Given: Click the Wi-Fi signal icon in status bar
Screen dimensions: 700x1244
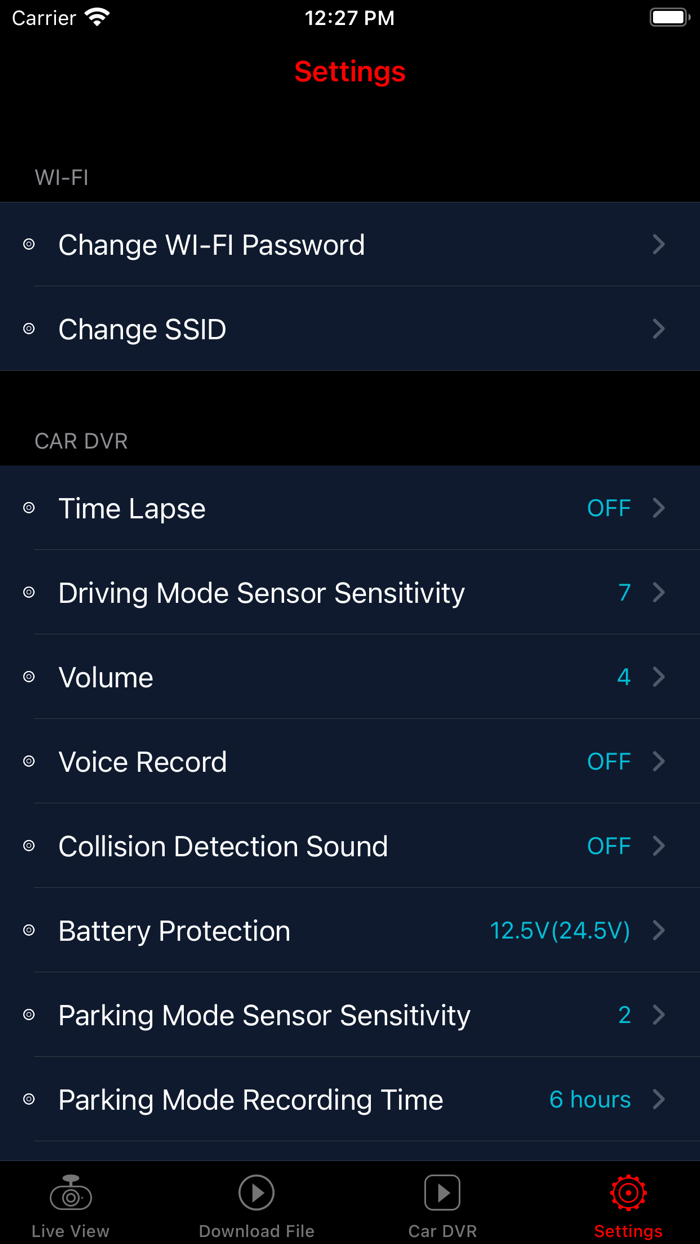Looking at the screenshot, I should (x=97, y=17).
